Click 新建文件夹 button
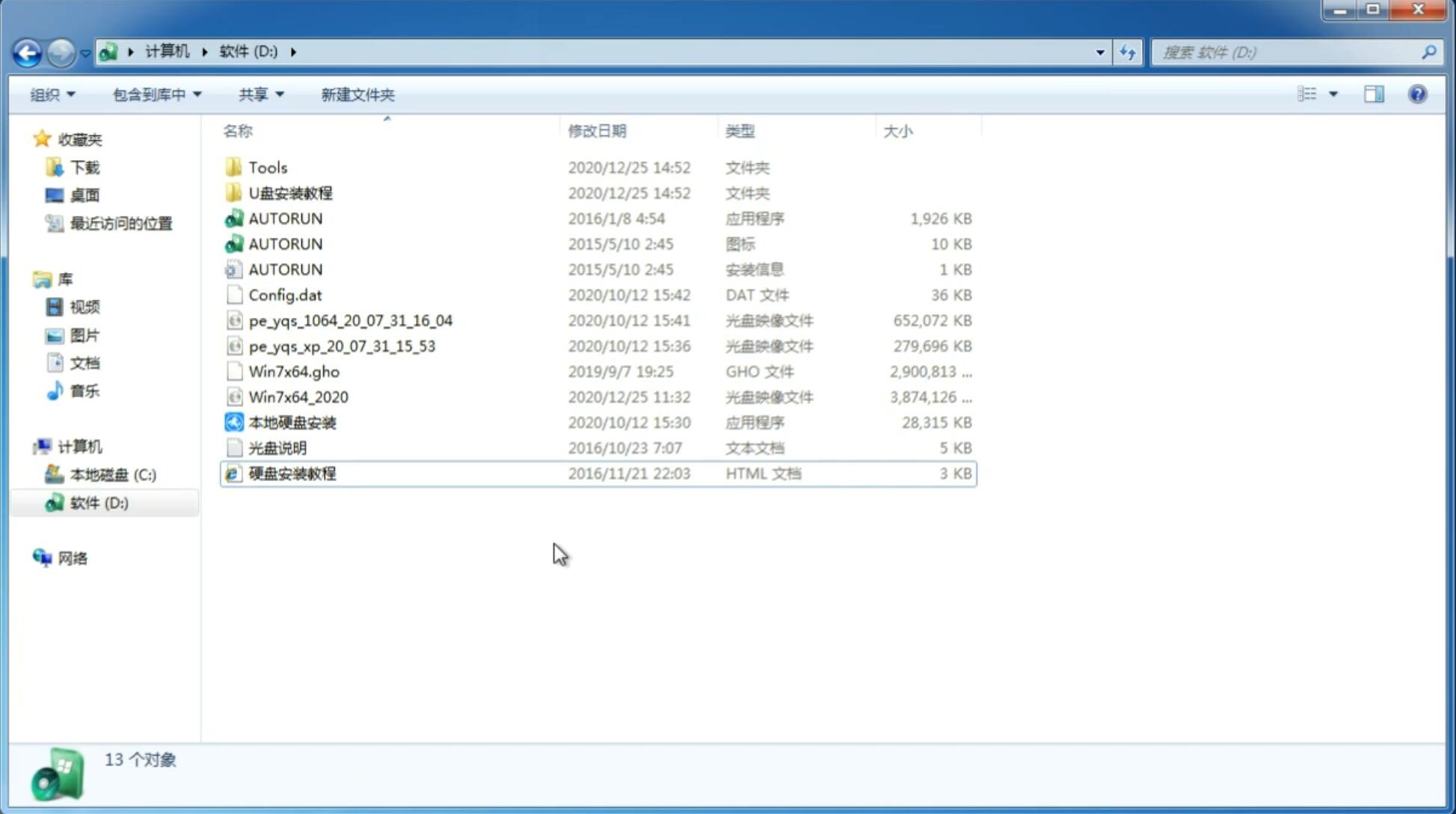Screen dimensions: 1456x814 357,94
